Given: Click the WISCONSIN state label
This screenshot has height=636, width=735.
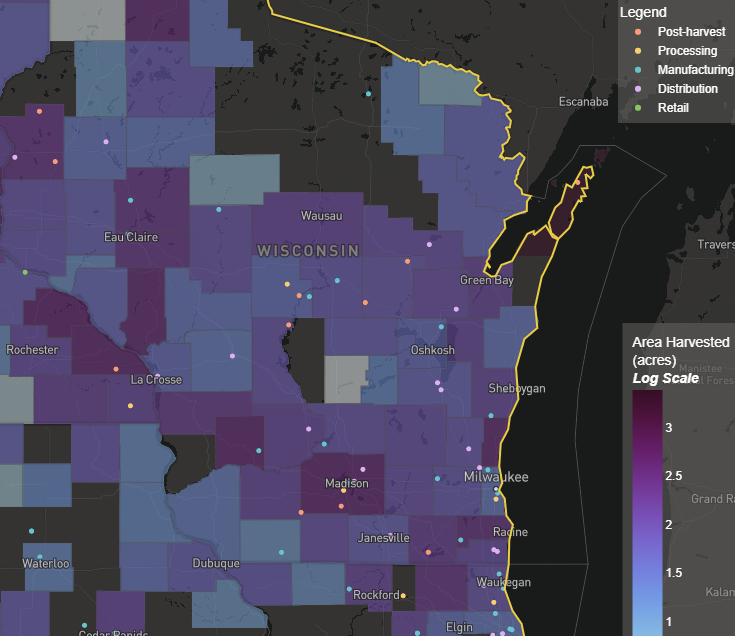Looking at the screenshot, I should click(x=308, y=250).
